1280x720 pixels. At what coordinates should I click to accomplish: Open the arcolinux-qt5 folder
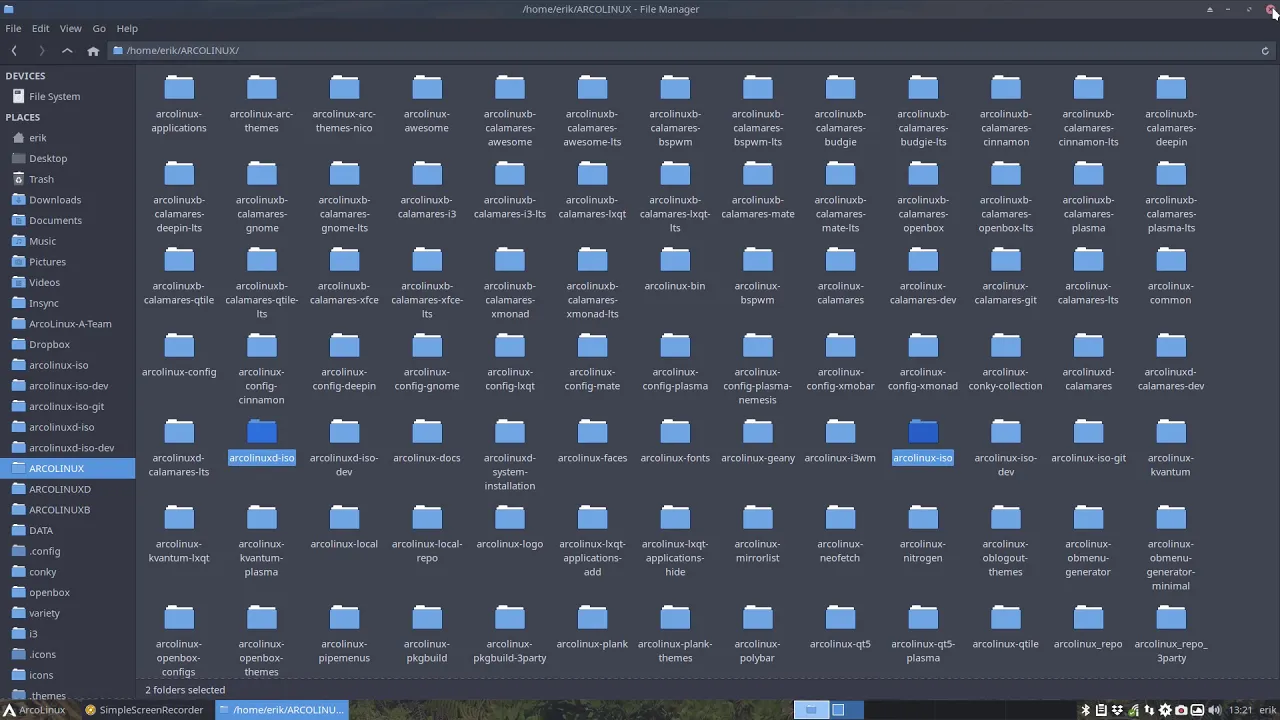click(x=840, y=627)
